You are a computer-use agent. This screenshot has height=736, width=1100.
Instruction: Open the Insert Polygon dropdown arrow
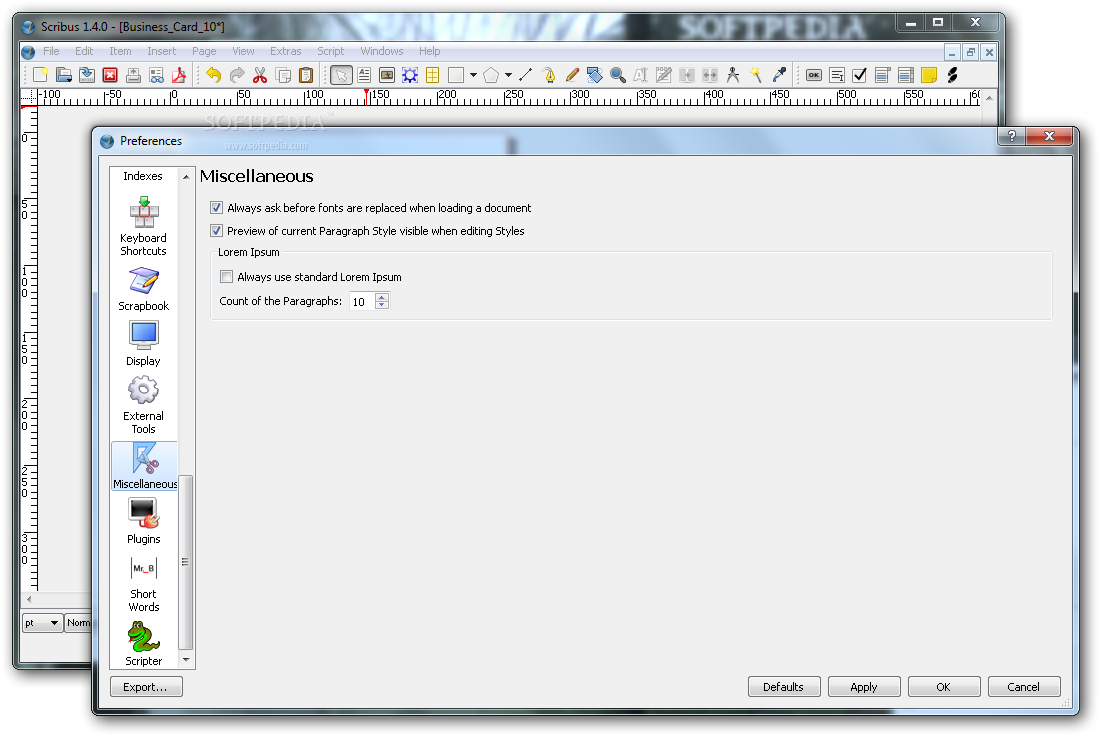point(508,75)
